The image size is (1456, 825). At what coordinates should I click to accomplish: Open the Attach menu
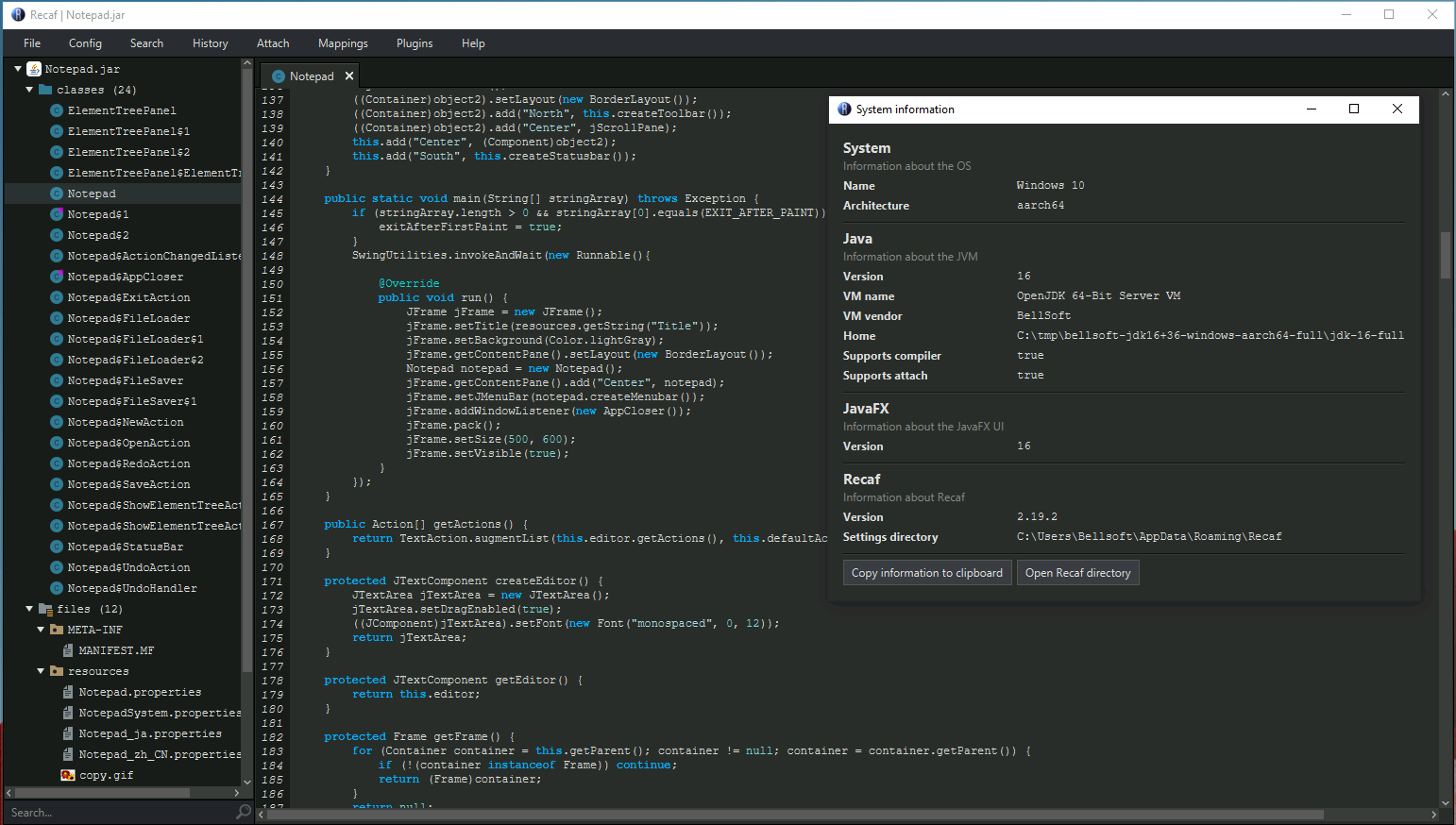point(273,43)
